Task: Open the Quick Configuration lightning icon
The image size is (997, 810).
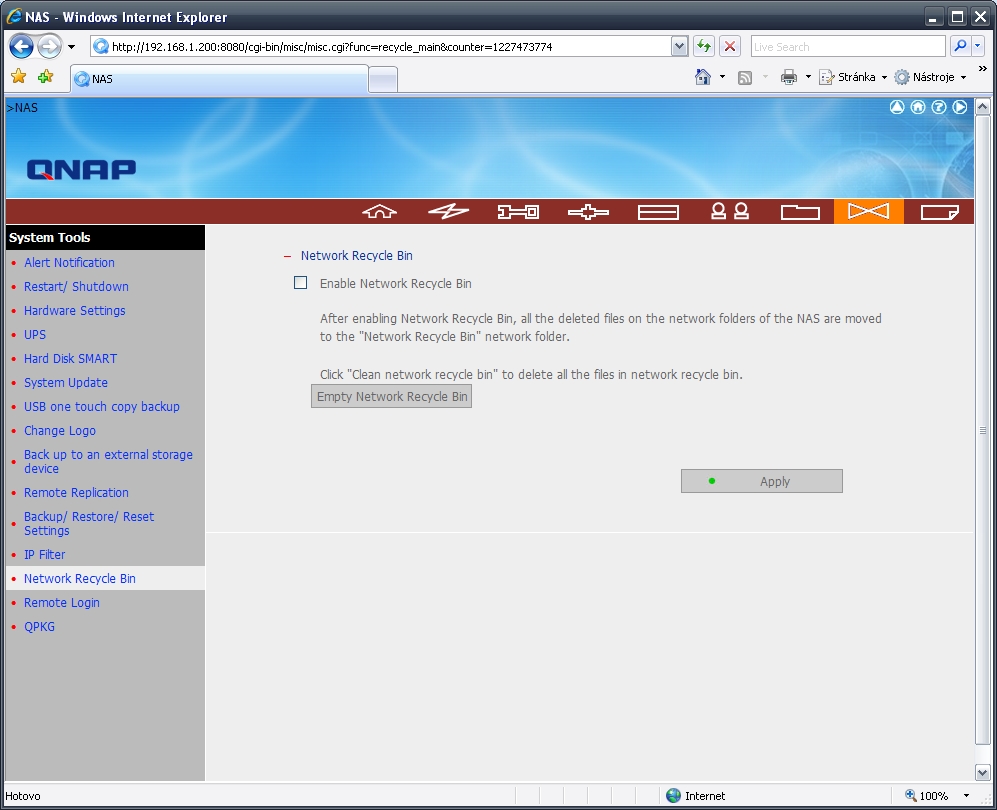Action: (448, 212)
